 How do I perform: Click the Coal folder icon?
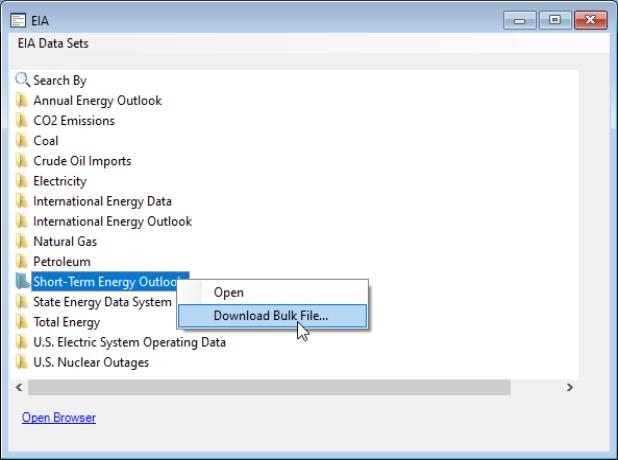[22, 141]
